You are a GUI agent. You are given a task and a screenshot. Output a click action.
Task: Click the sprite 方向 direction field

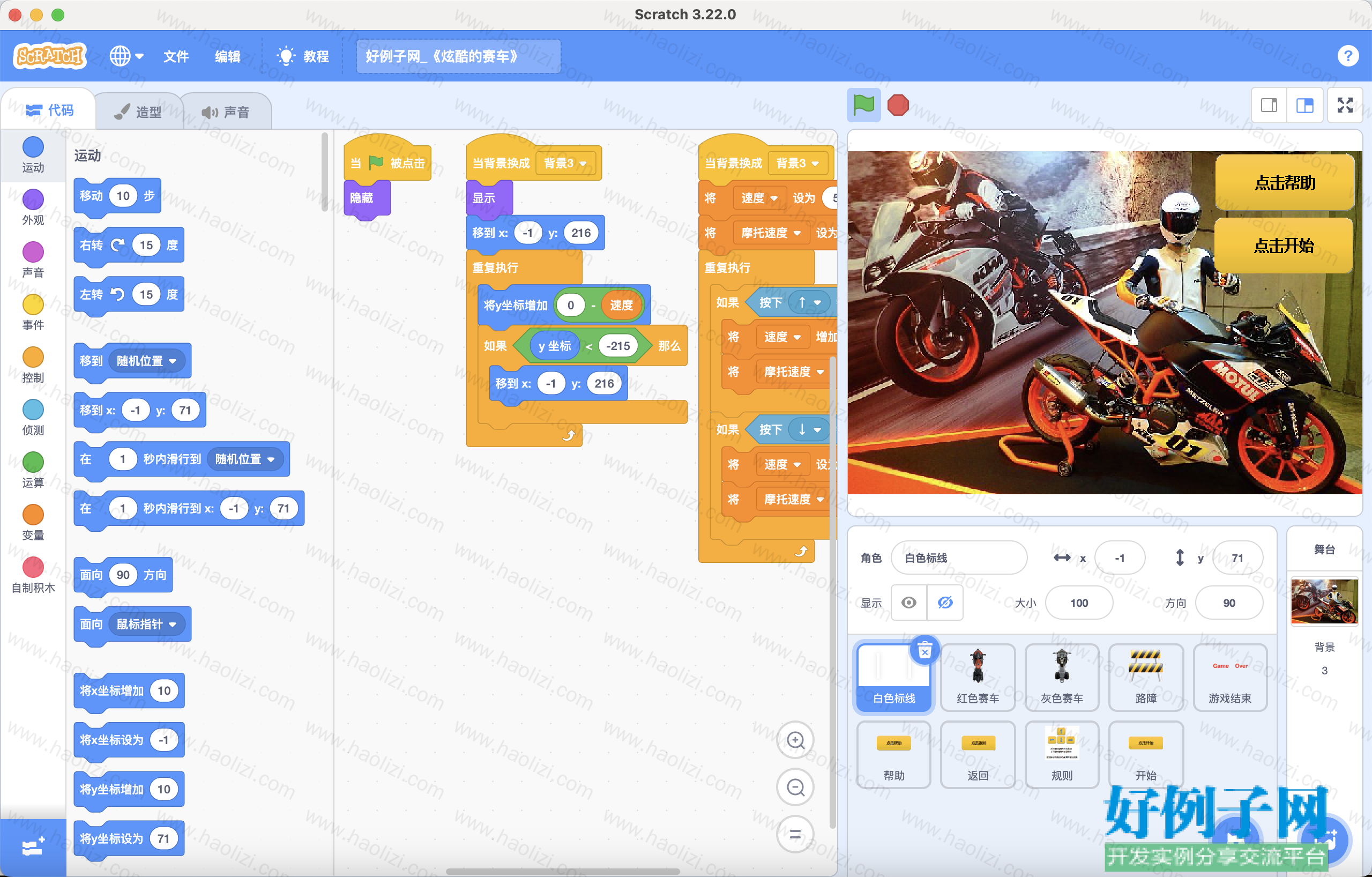pos(1229,603)
